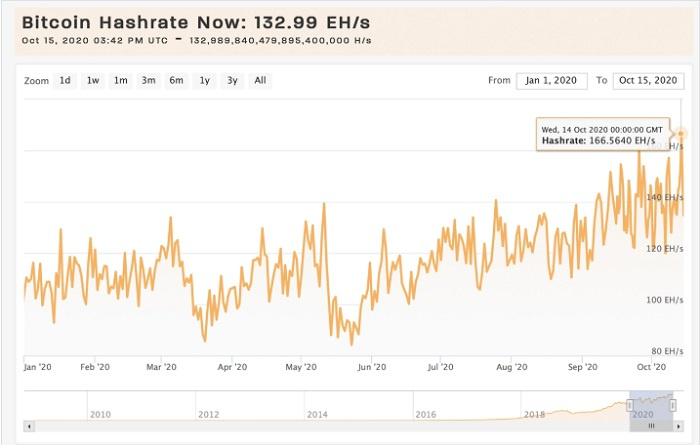700x445 pixels.
Task: Click the 2010 label in navigator
Action: click(x=100, y=415)
